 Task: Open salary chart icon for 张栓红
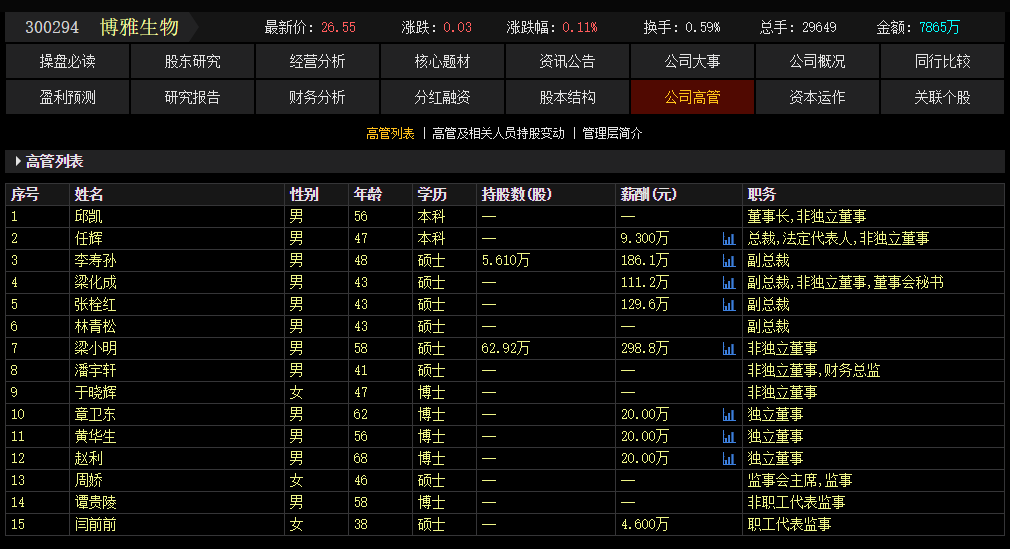(729, 305)
